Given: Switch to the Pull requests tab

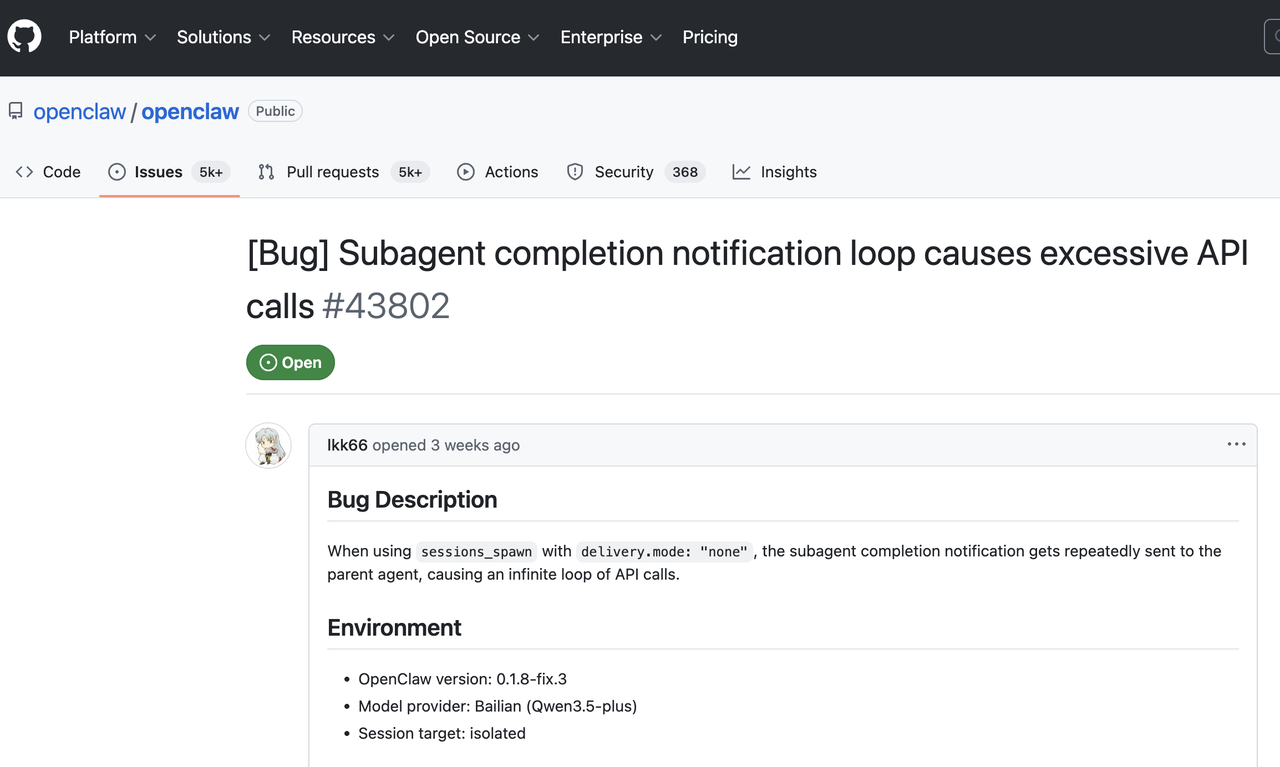Looking at the screenshot, I should (343, 172).
